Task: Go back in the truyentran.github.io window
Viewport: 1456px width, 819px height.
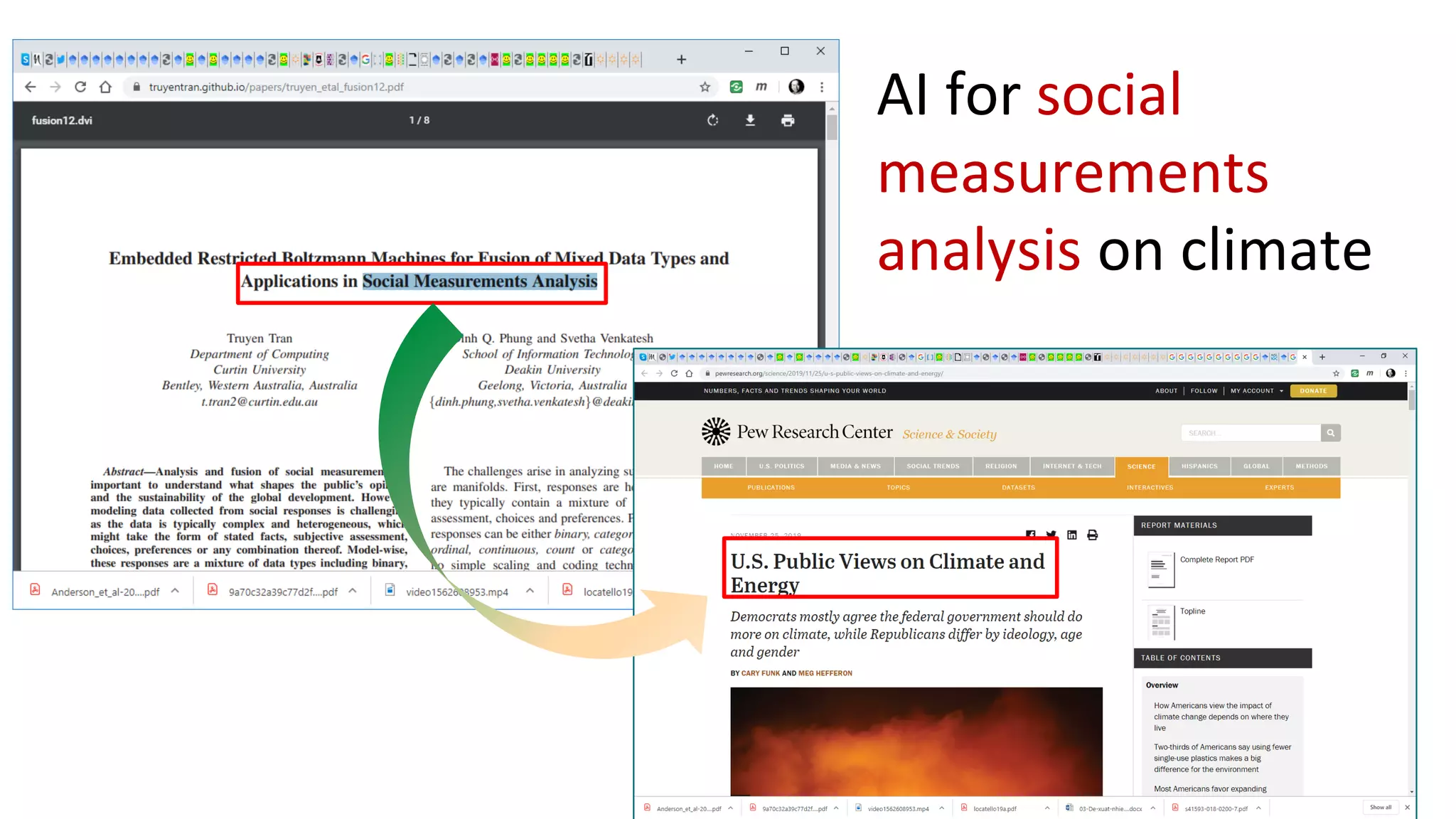Action: click(x=30, y=87)
